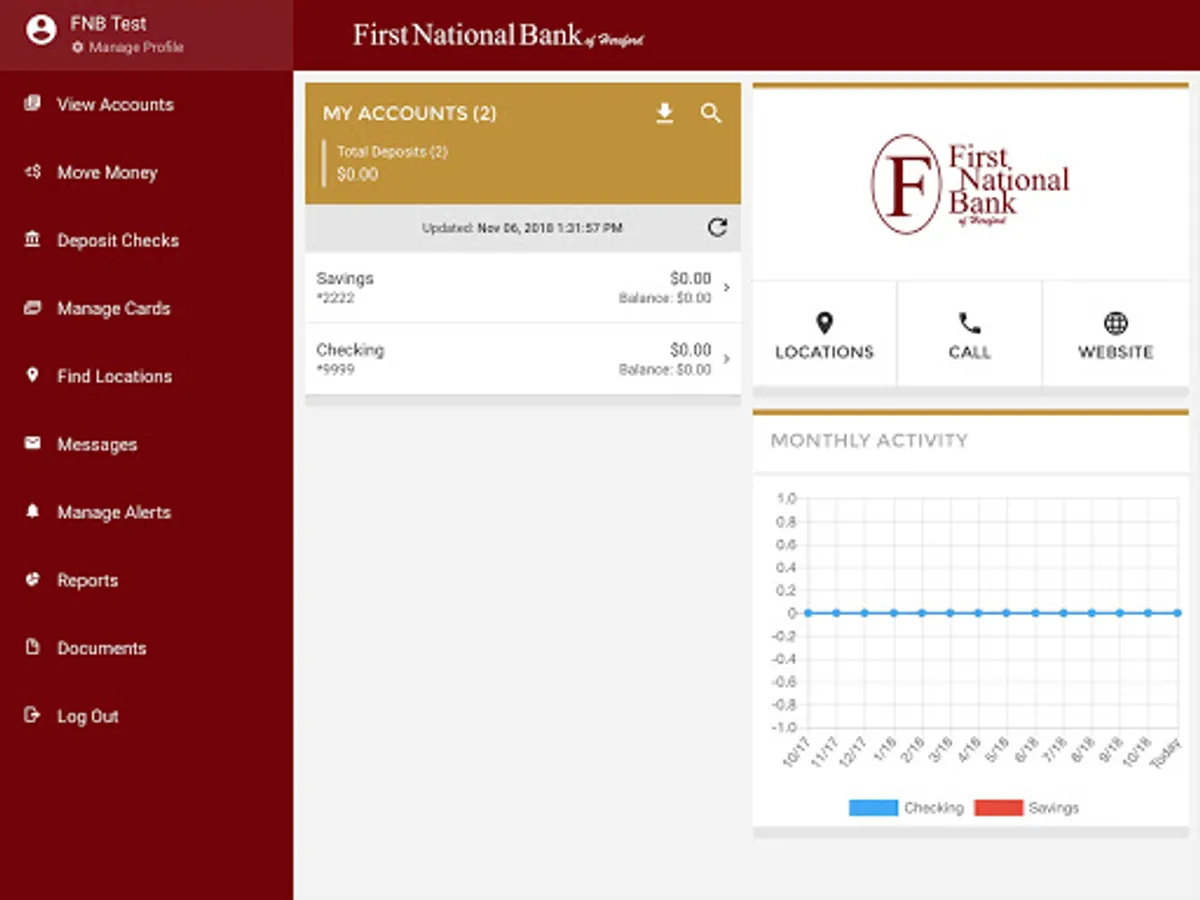Click the Move Money transfer icon
The height and width of the screenshot is (900, 1200).
click(x=33, y=171)
